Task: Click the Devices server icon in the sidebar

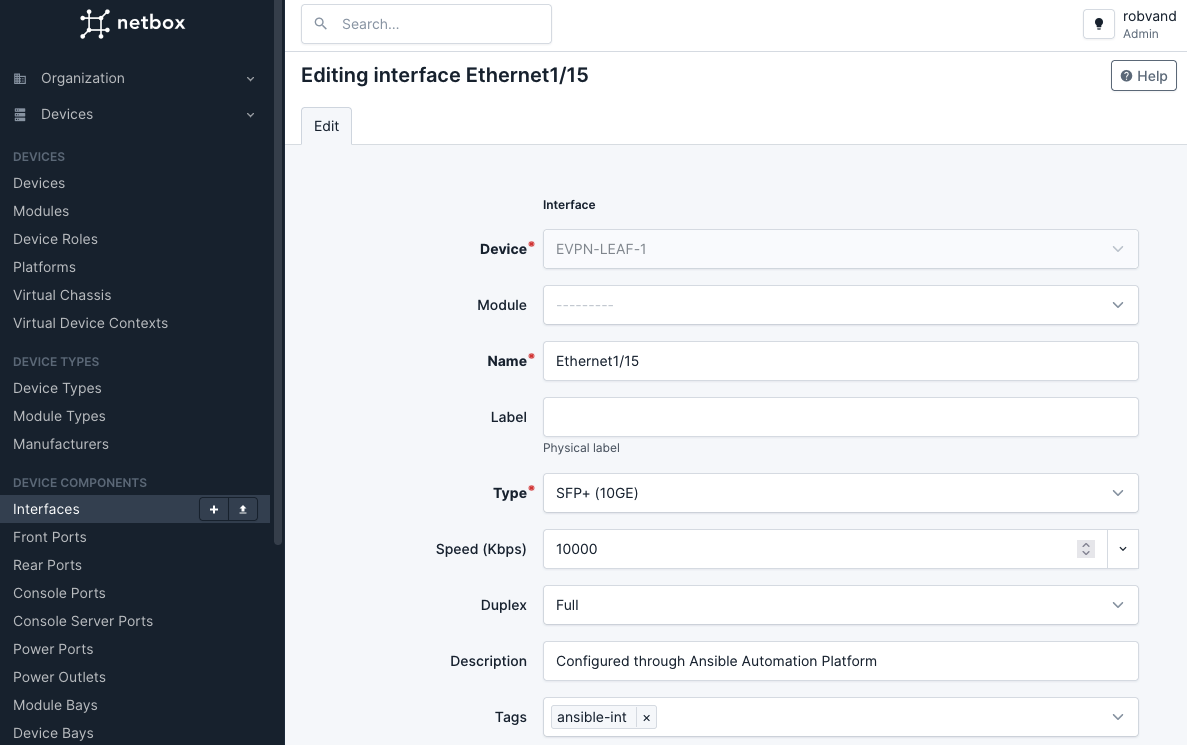Action: (20, 115)
